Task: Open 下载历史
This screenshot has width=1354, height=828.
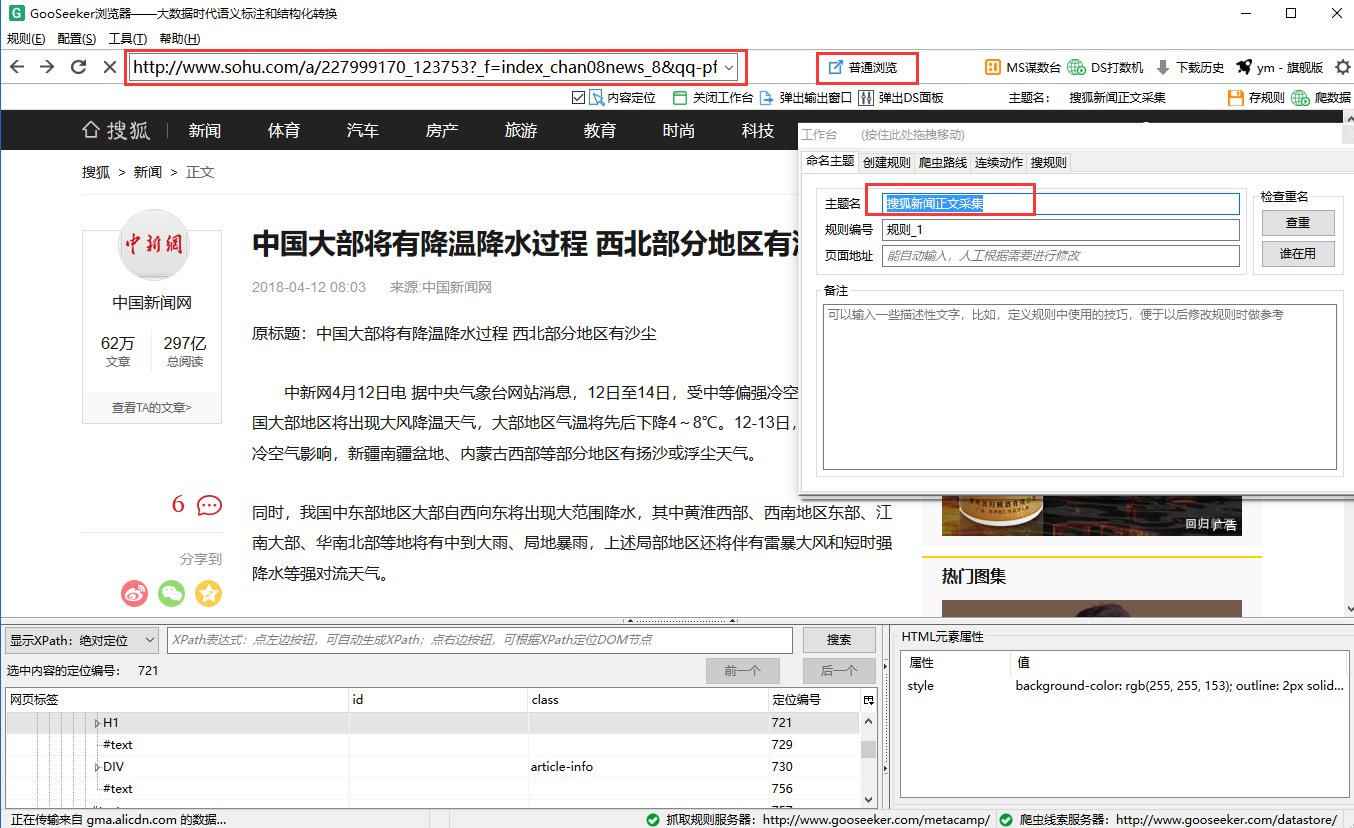Action: click(1190, 67)
